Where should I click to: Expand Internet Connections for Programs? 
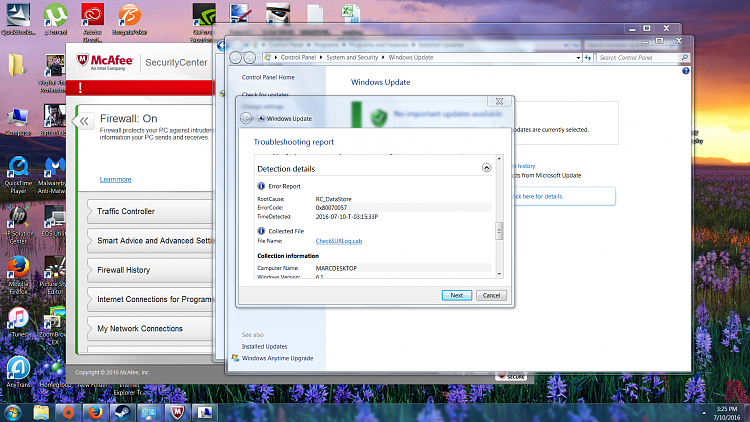click(150, 299)
